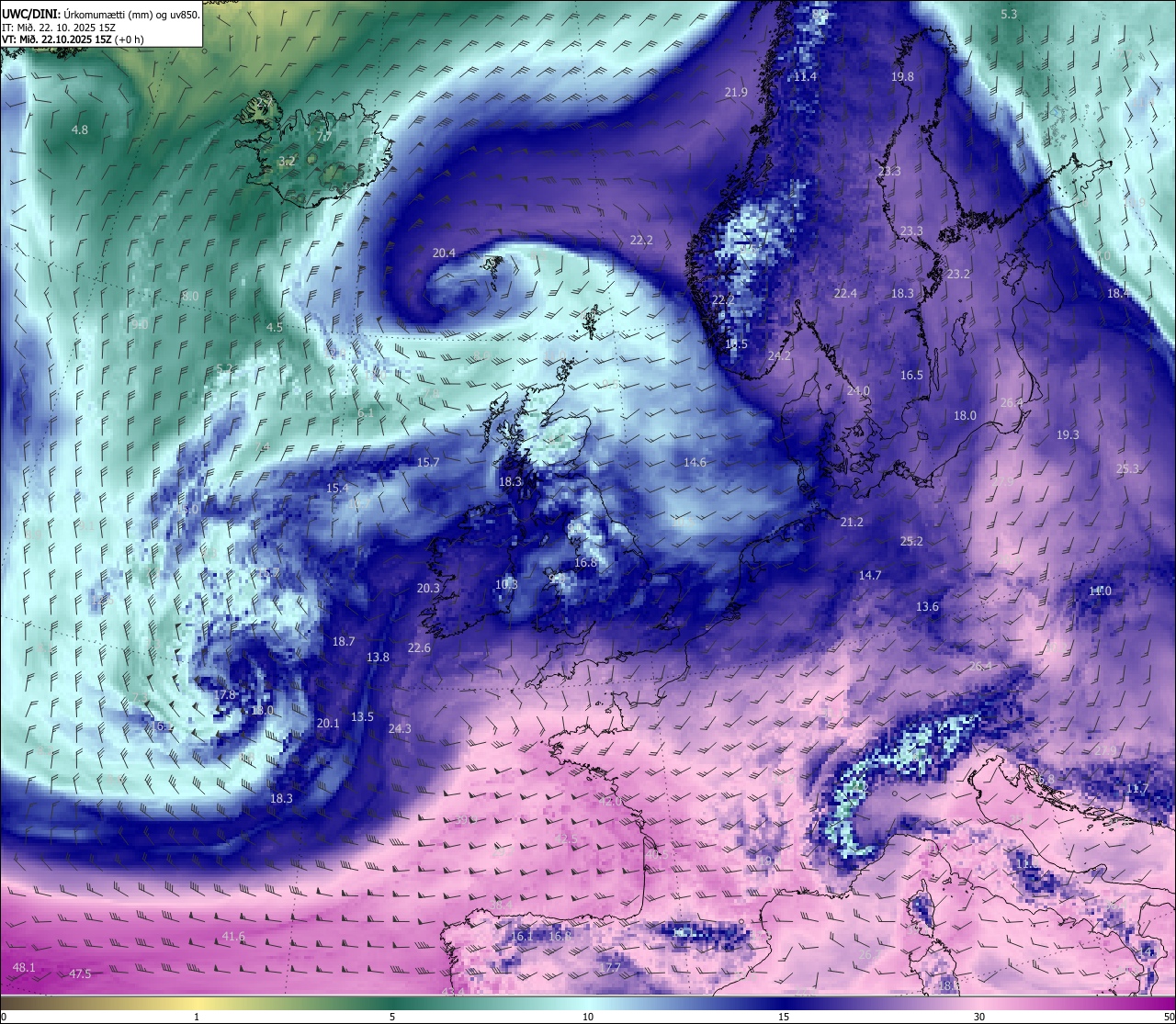
Task: Click the 13.5 value label
Action: pos(362,717)
